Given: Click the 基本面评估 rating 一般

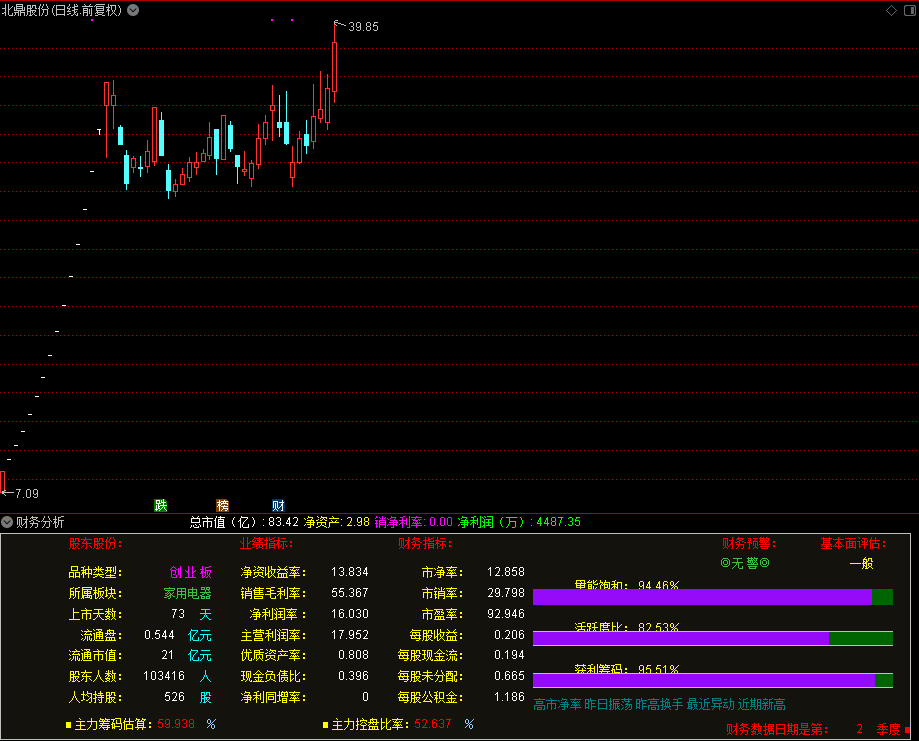Looking at the screenshot, I should tap(862, 563).
